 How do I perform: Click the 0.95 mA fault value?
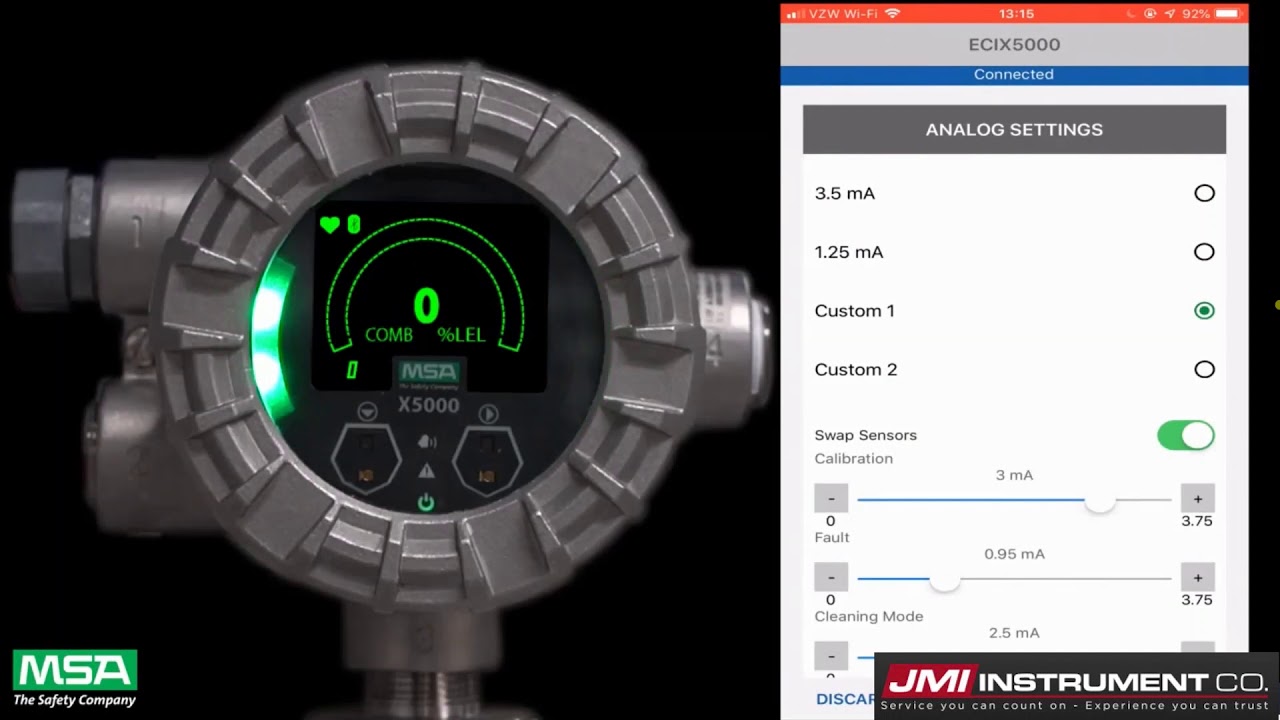1014,554
